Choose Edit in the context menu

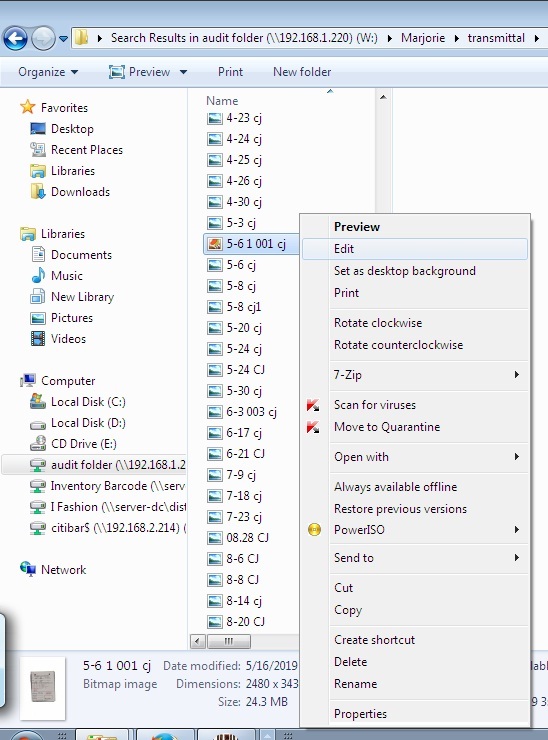click(x=414, y=249)
